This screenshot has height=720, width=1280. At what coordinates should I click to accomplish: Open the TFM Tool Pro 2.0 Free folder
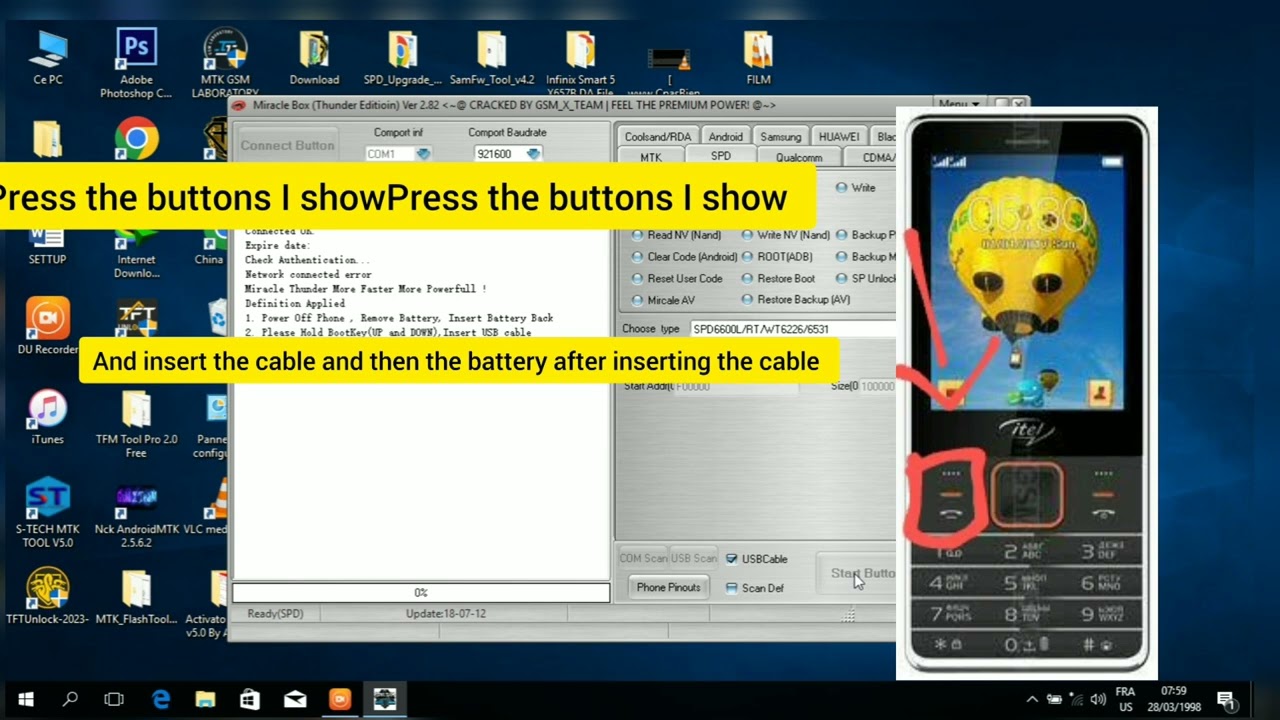tap(136, 424)
